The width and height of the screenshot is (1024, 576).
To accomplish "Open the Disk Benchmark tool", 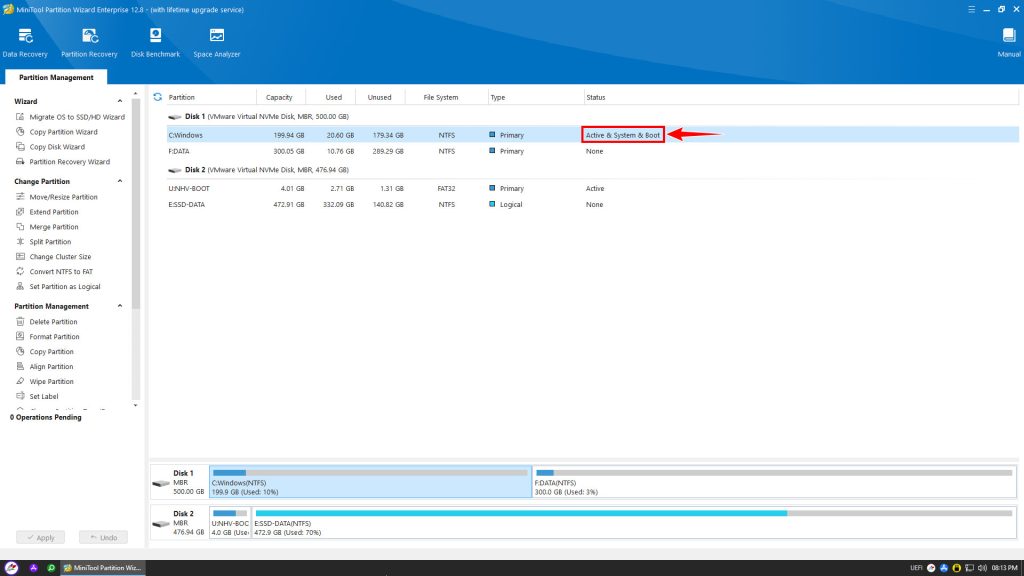I will (x=155, y=43).
